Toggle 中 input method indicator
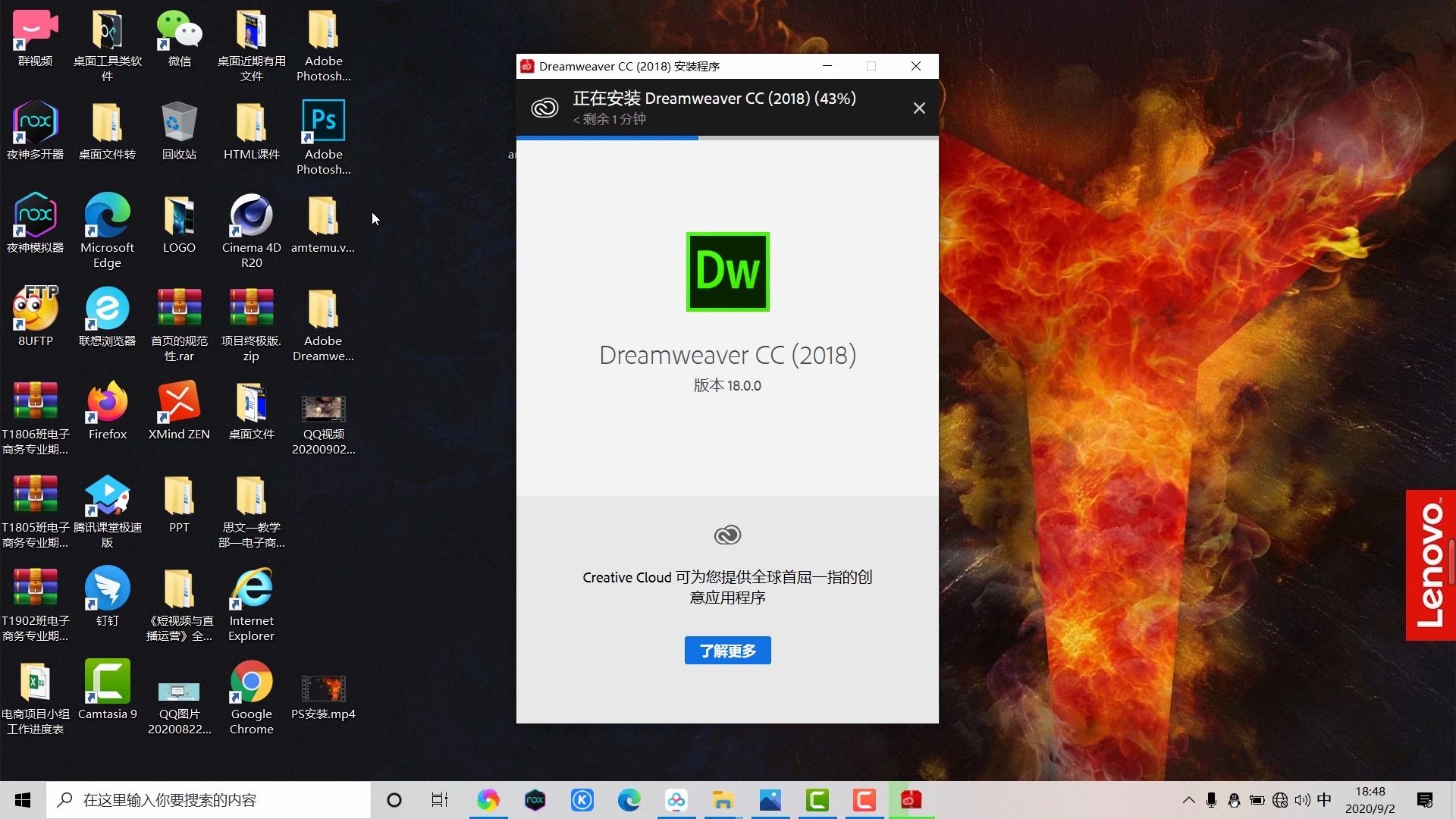Viewport: 1456px width, 819px height. click(x=1324, y=800)
